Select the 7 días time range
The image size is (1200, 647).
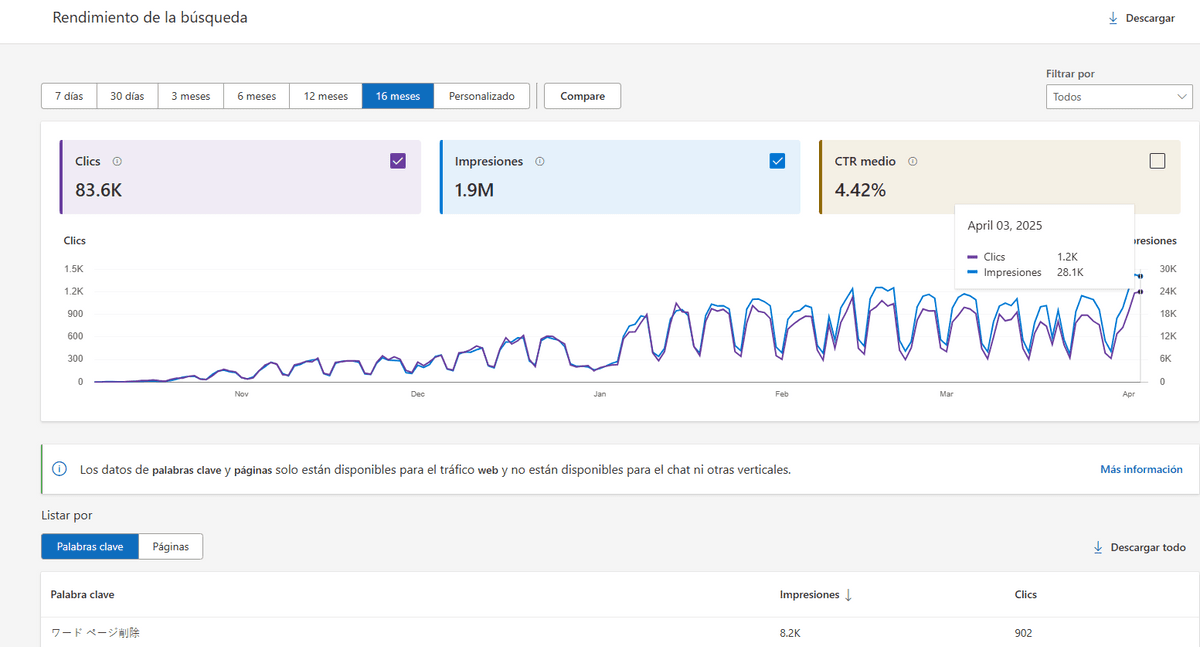pos(69,96)
